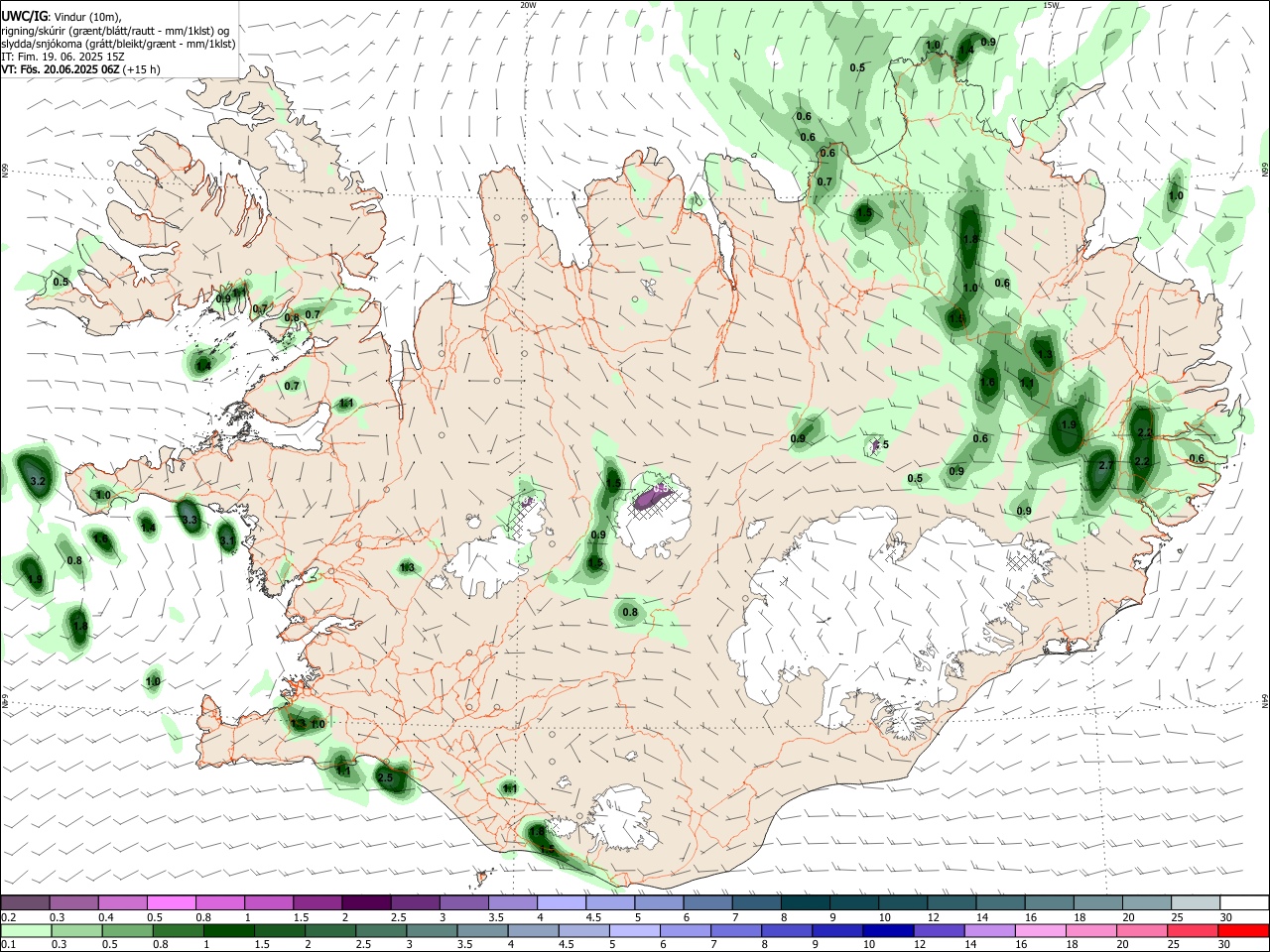This screenshot has width=1270, height=952.
Task: Click the red swatch ending the lower legend
Action: pyautogui.click(x=1243, y=930)
